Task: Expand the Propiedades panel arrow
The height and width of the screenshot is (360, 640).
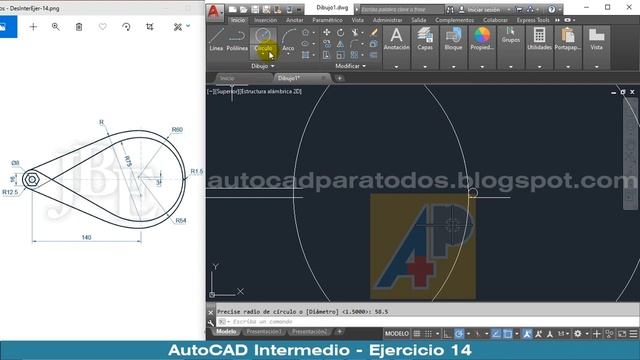Action: pos(482,66)
